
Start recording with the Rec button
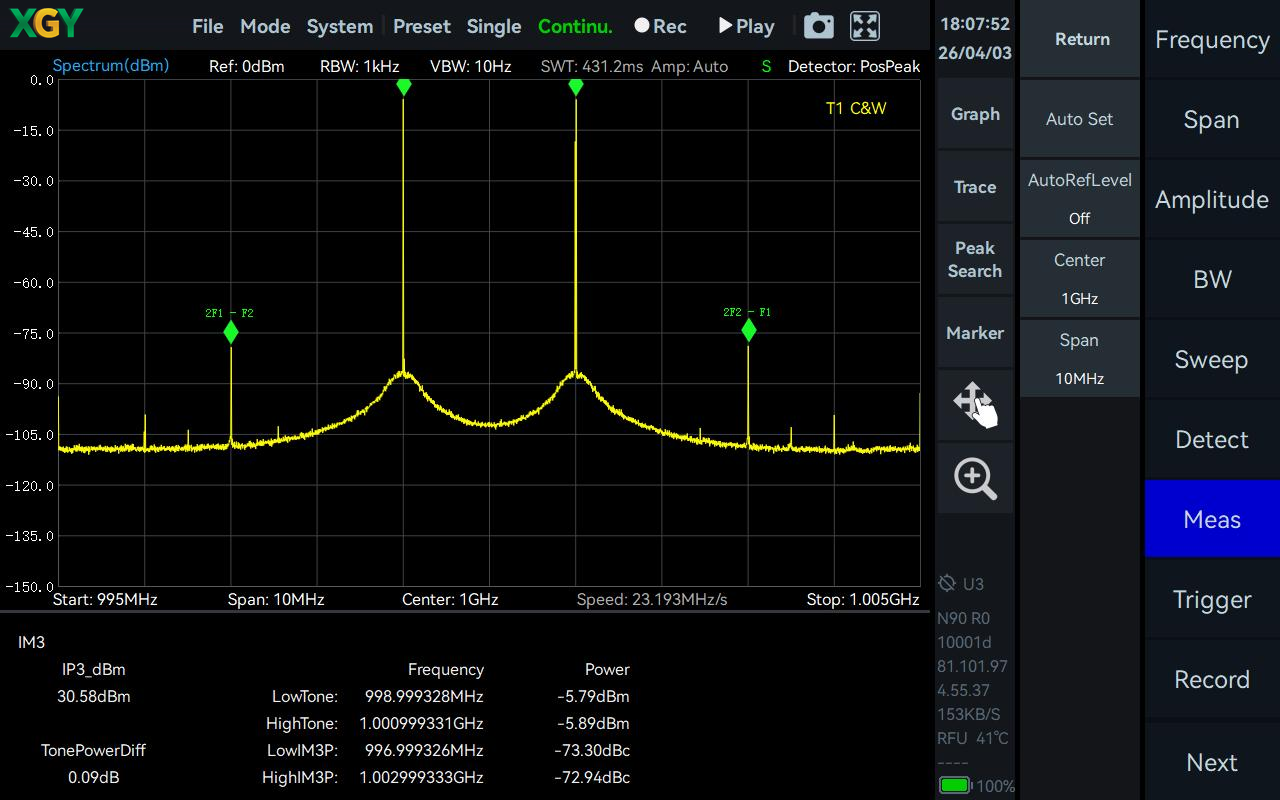tap(660, 26)
